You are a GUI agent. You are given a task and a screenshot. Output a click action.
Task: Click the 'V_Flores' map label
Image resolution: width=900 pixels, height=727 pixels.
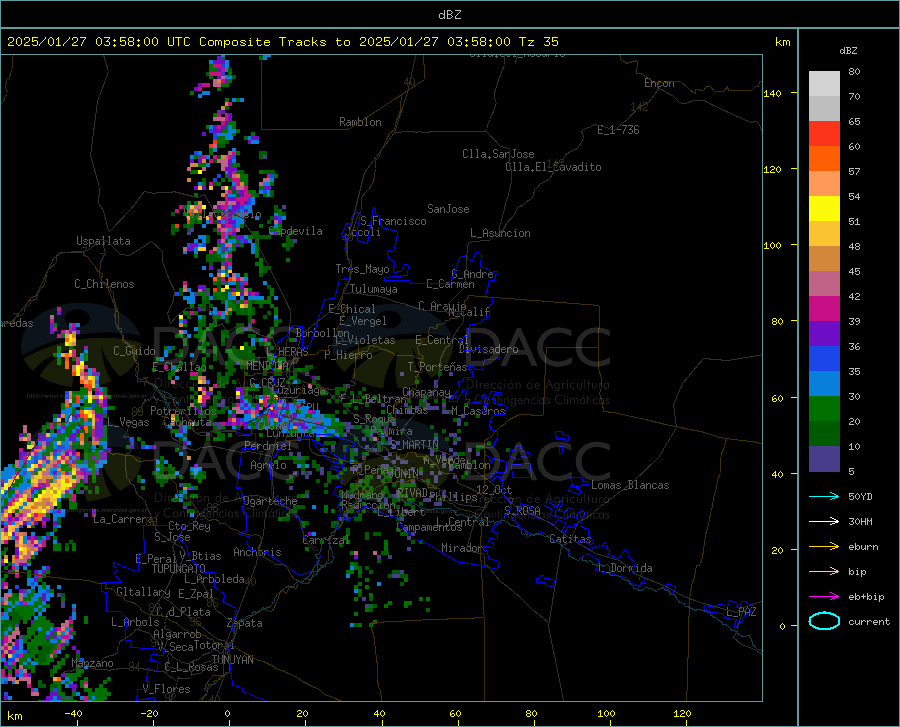(166, 689)
